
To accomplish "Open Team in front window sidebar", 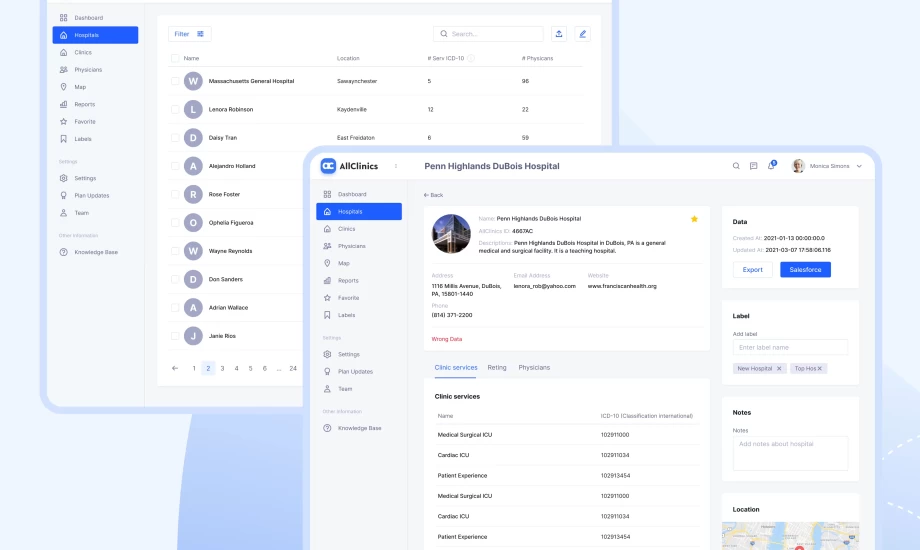I will 359,389.
